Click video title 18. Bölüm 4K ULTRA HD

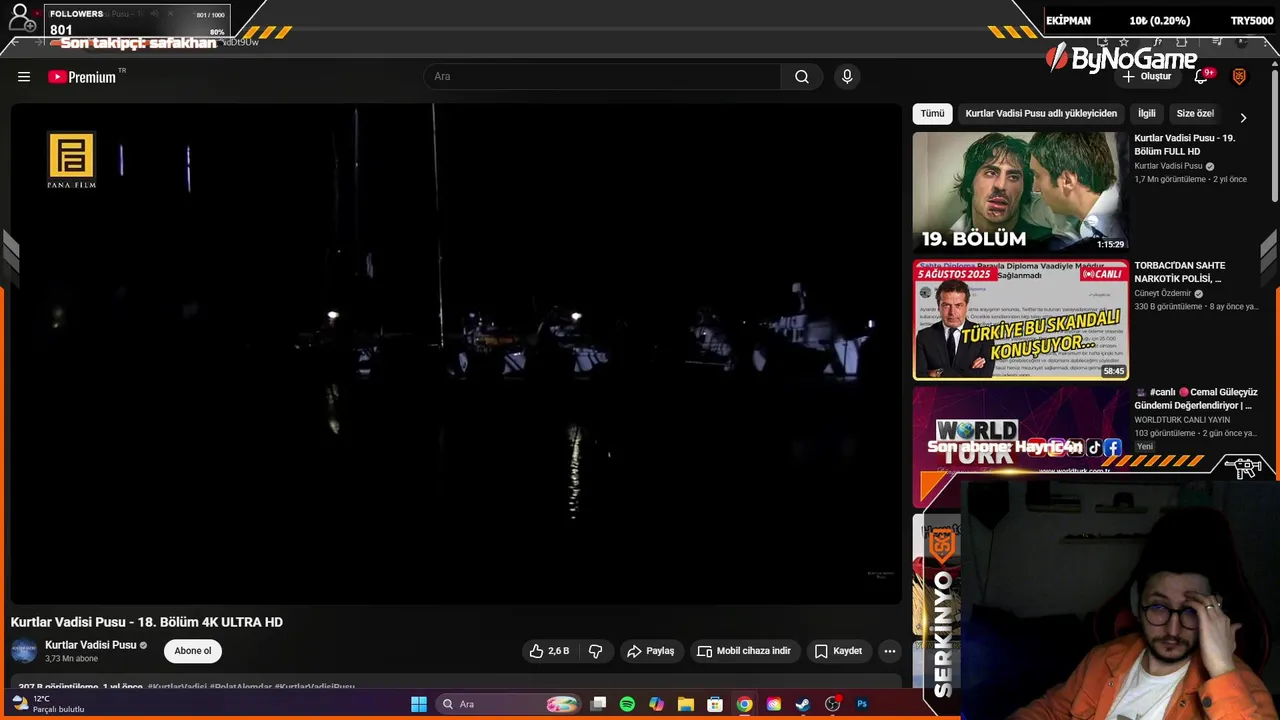[x=147, y=622]
